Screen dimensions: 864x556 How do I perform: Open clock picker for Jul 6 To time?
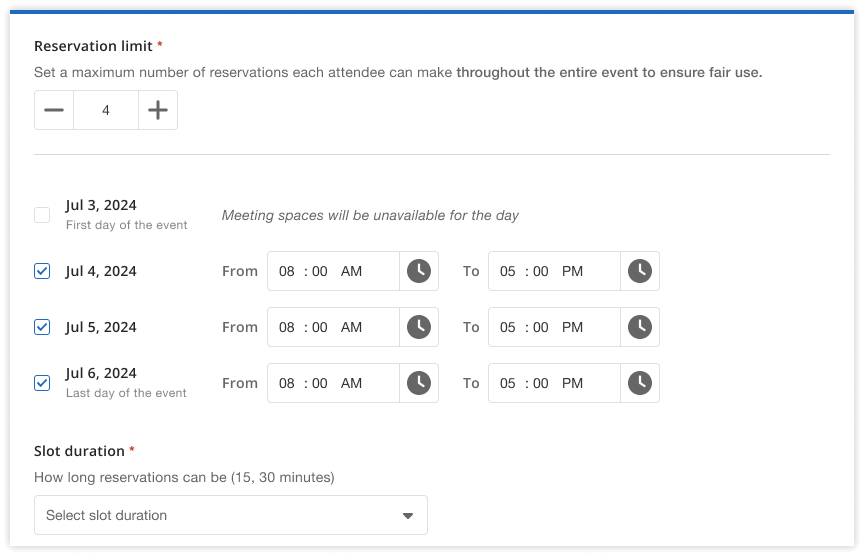click(x=639, y=383)
